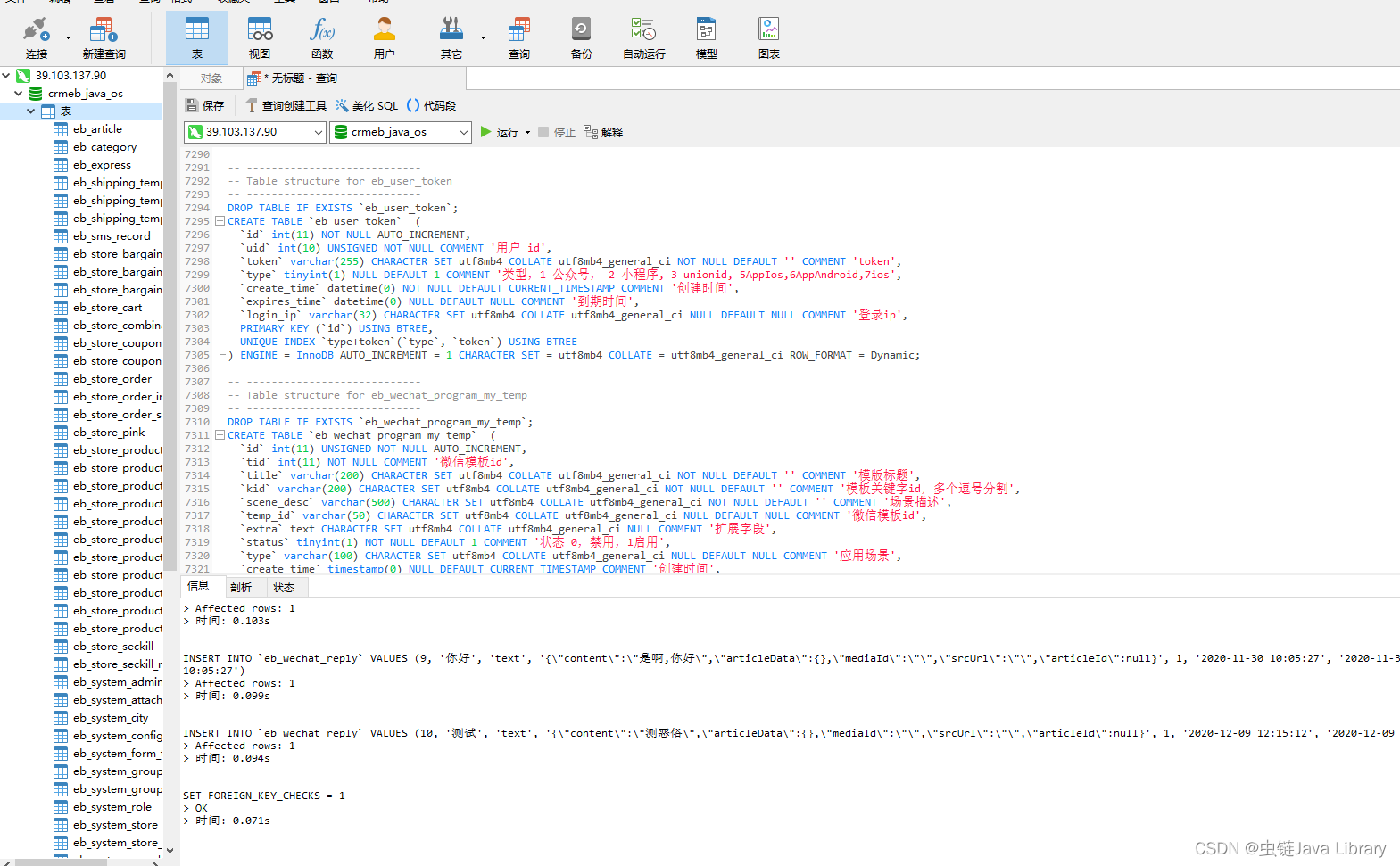Open the database dropdown crmeb_java_os

point(401,132)
